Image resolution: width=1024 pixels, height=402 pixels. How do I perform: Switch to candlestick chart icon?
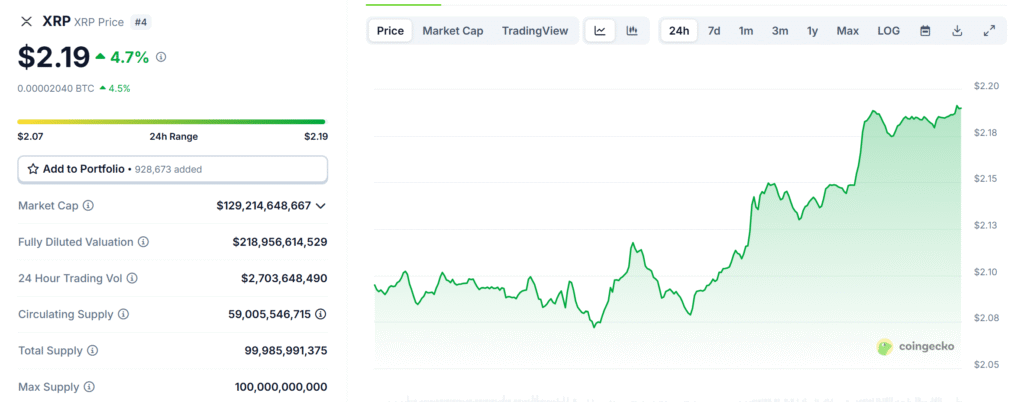632,31
